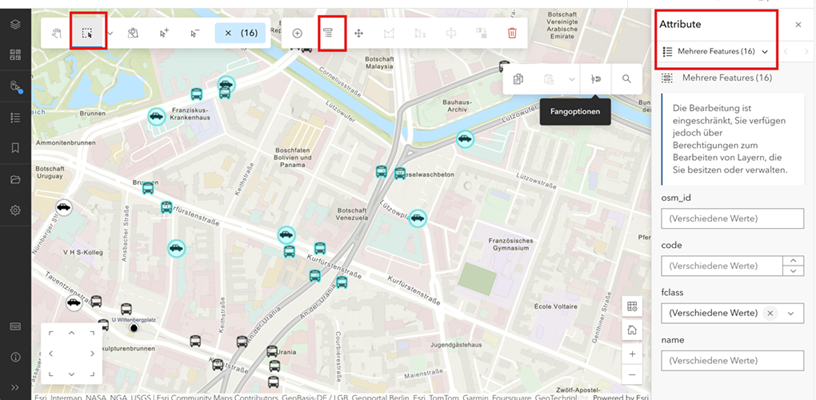This screenshot has width=816, height=400.
Task: Open the Layers panel in sidebar
Action: (15, 24)
